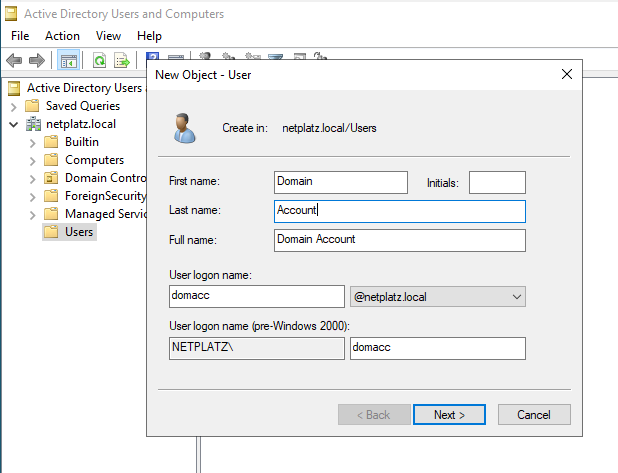Click the NETPLATZ\ domain prefix field
Viewport: 618px width, 473px height.
click(257, 348)
